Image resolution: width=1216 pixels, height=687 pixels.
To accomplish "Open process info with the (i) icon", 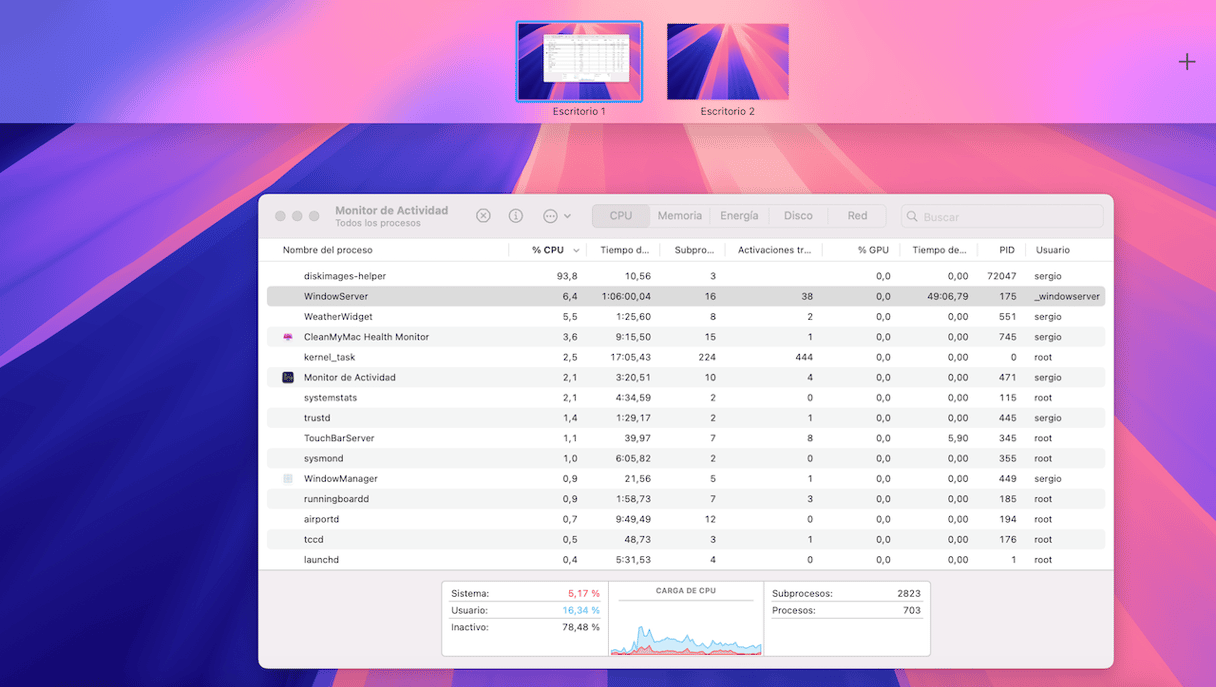I will tap(516, 216).
